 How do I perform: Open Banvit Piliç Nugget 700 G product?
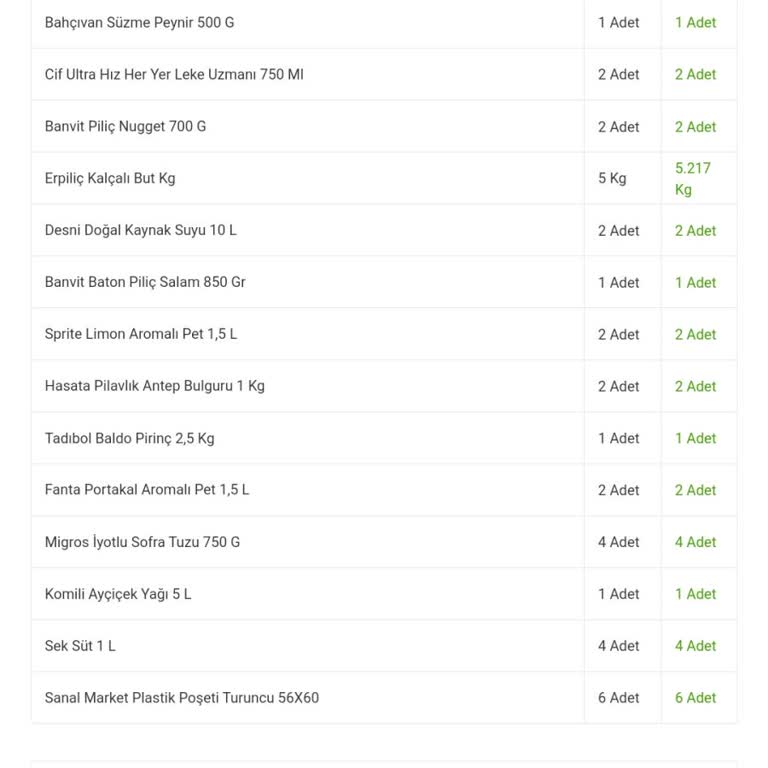tap(125, 126)
